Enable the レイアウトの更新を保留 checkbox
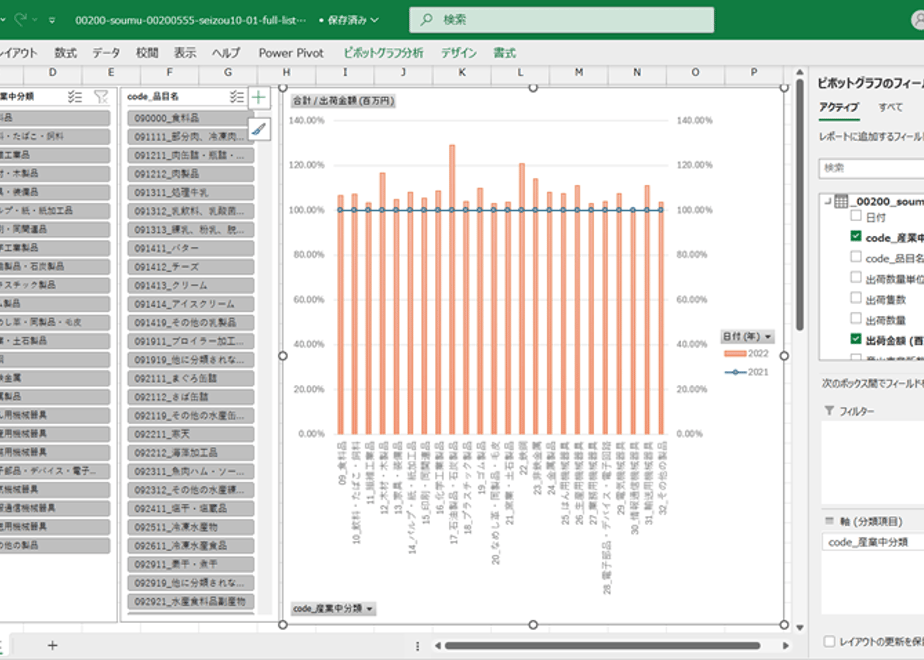924x660 pixels. 829,642
